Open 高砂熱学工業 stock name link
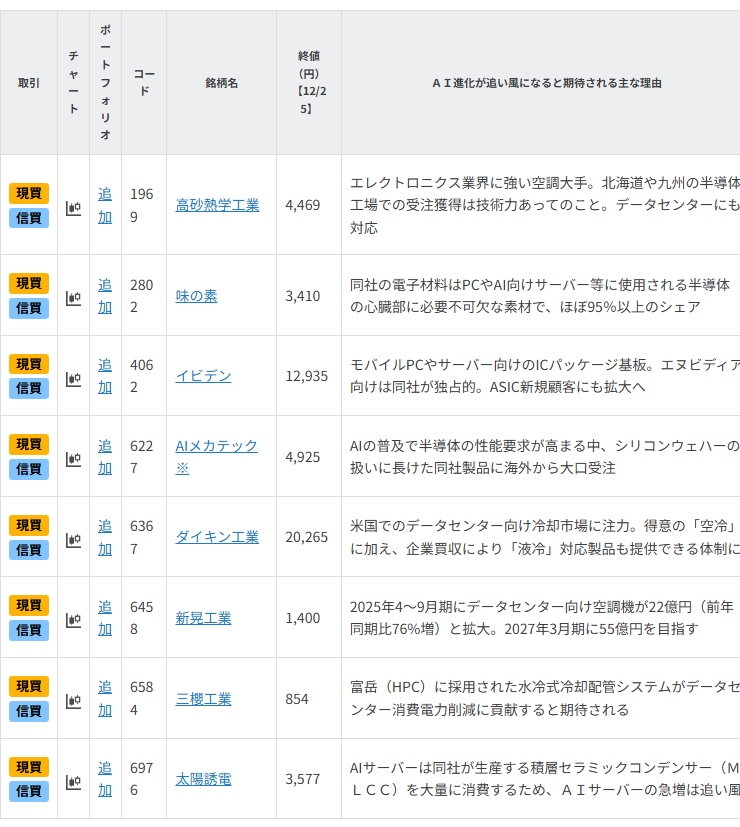This screenshot has width=740, height=827. (x=217, y=205)
